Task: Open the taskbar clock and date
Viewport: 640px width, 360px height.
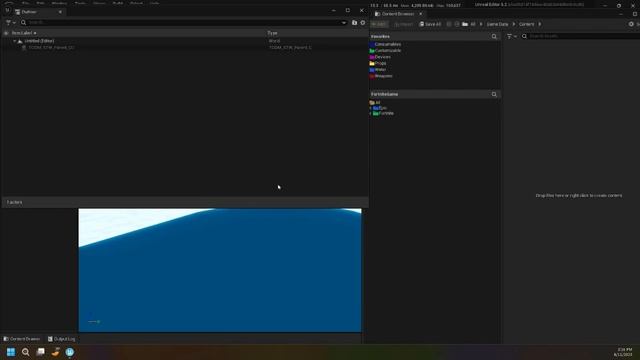Action: tap(624, 352)
